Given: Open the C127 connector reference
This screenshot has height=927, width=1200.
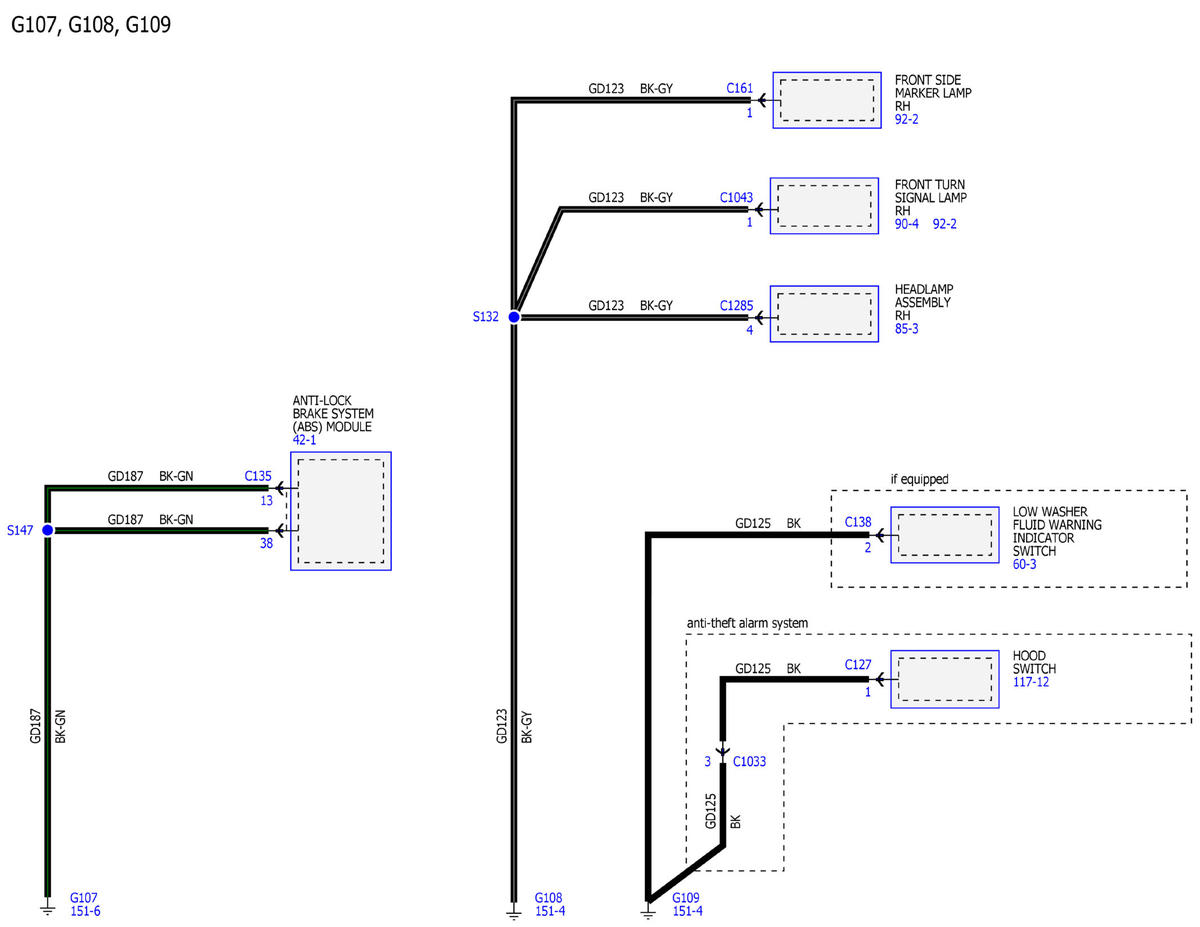Looking at the screenshot, I should click(858, 664).
